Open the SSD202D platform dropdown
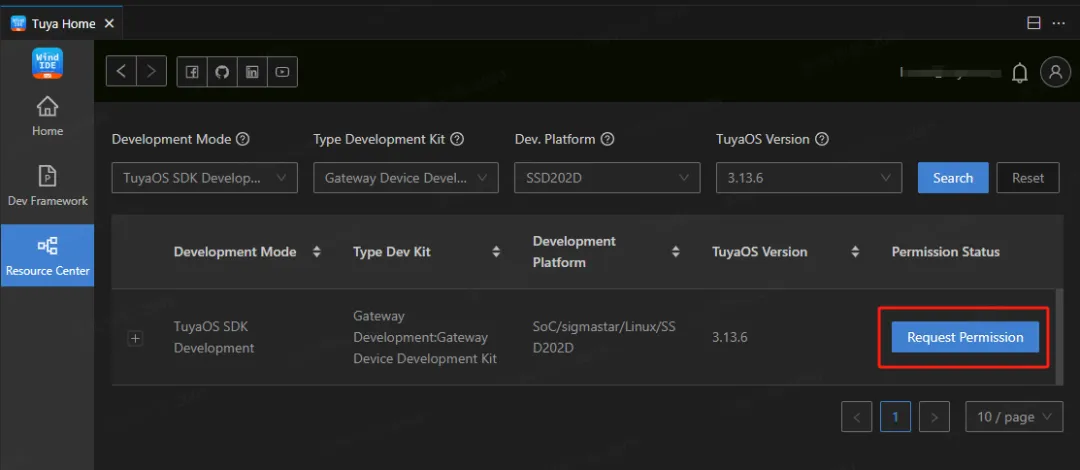The height and width of the screenshot is (470, 1080). [608, 178]
